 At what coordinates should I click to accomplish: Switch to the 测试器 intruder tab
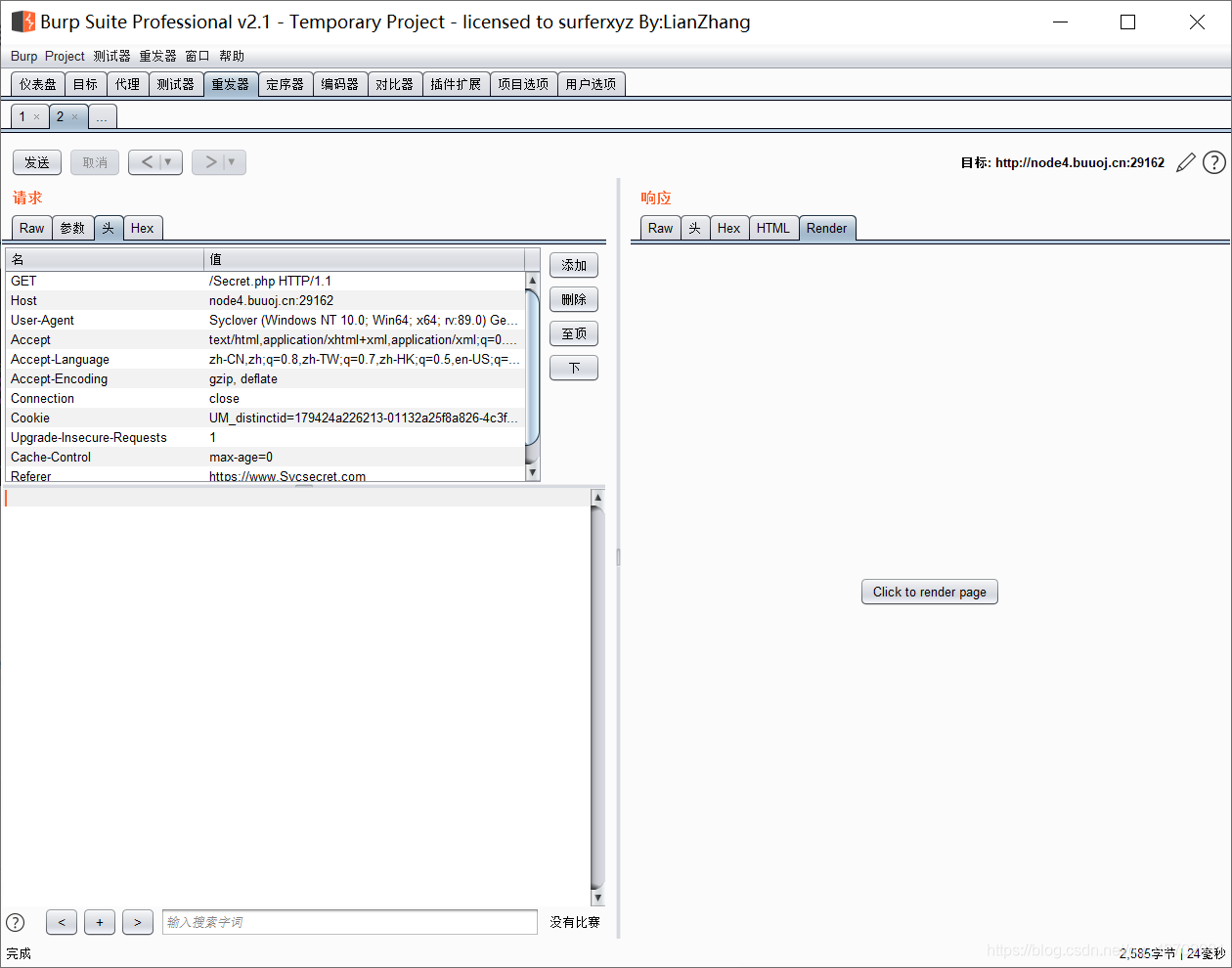(176, 84)
